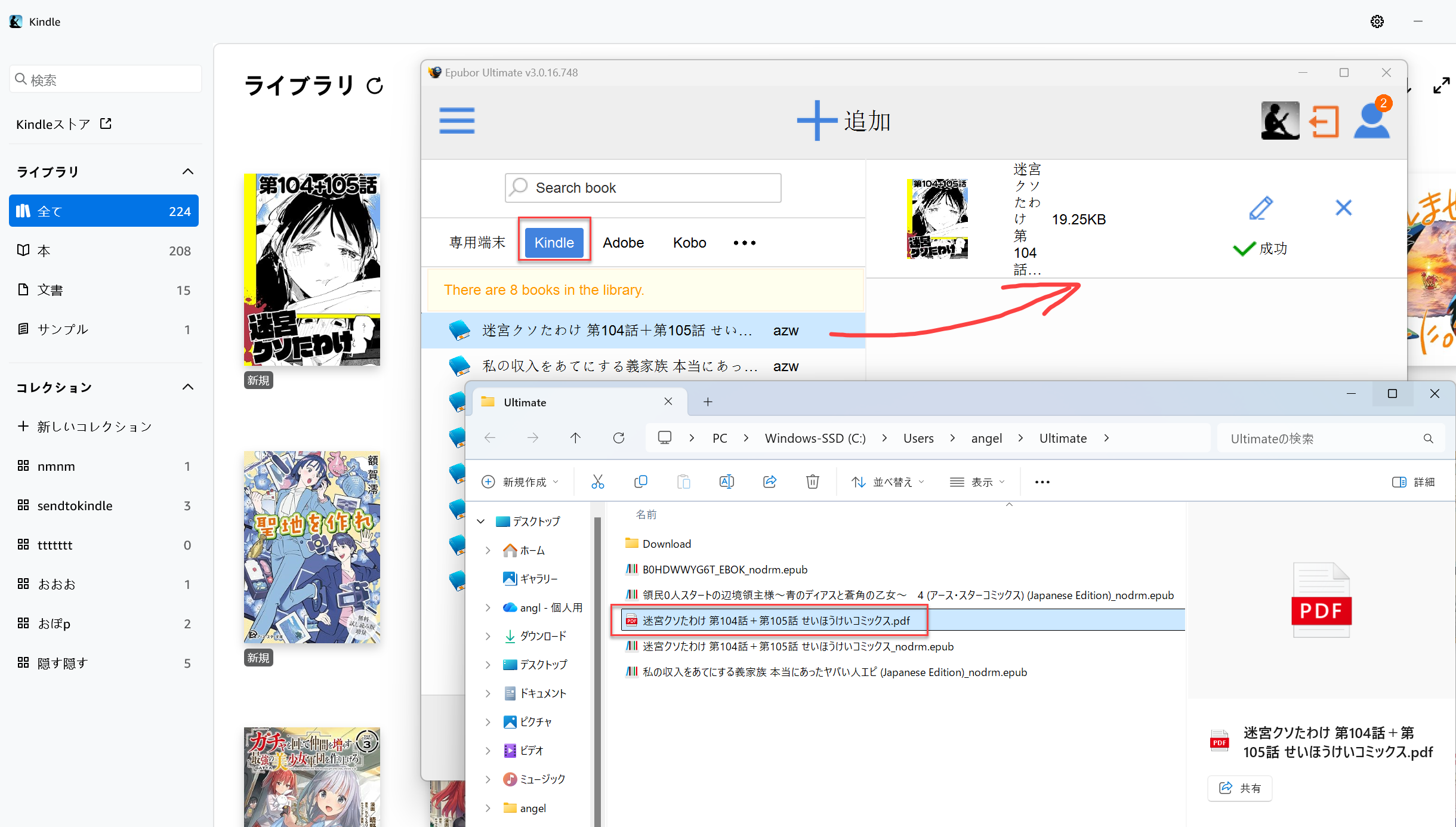Click the converted book cover thumbnail in Epubor
The image size is (1456, 827).
coord(937,218)
